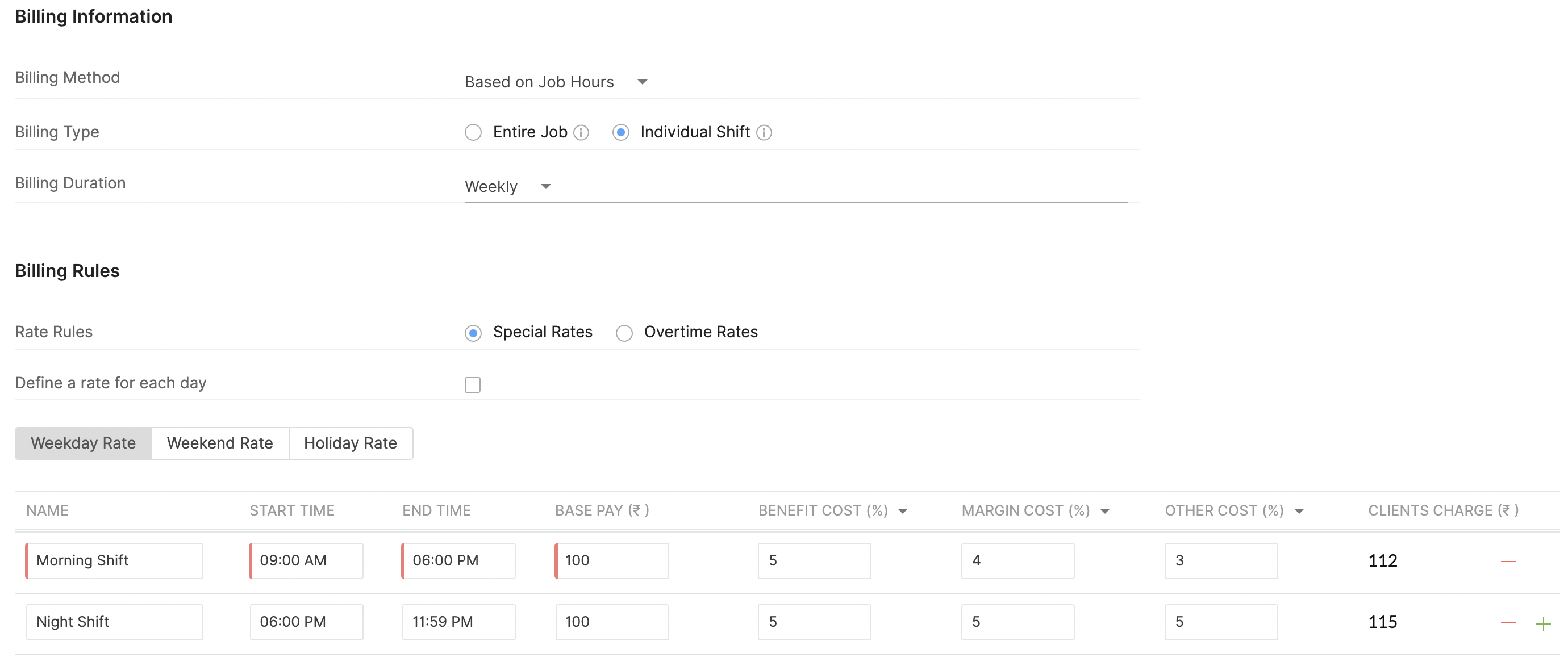
Task: Expand Other Cost unit dropdown arrow
Action: pyautogui.click(x=1299, y=511)
